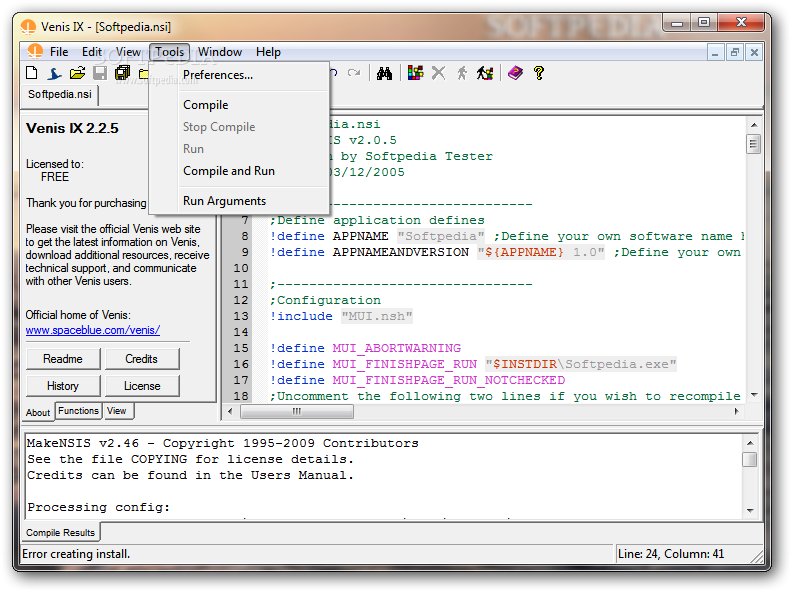Open the View menu
Image resolution: width=792 pixels, height=592 pixels.
[x=128, y=52]
